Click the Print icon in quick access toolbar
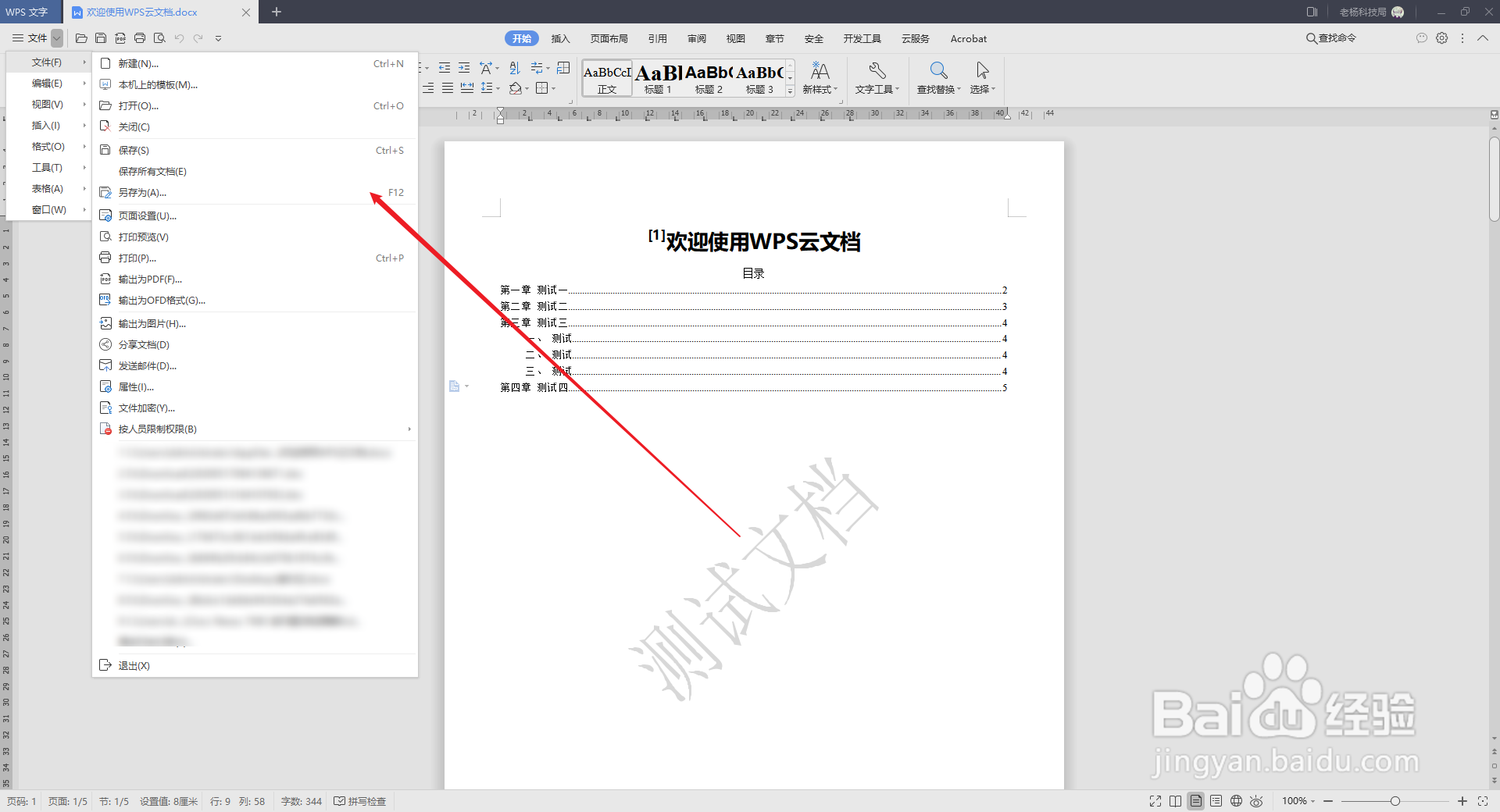Viewport: 1500px width, 812px height. point(141,37)
